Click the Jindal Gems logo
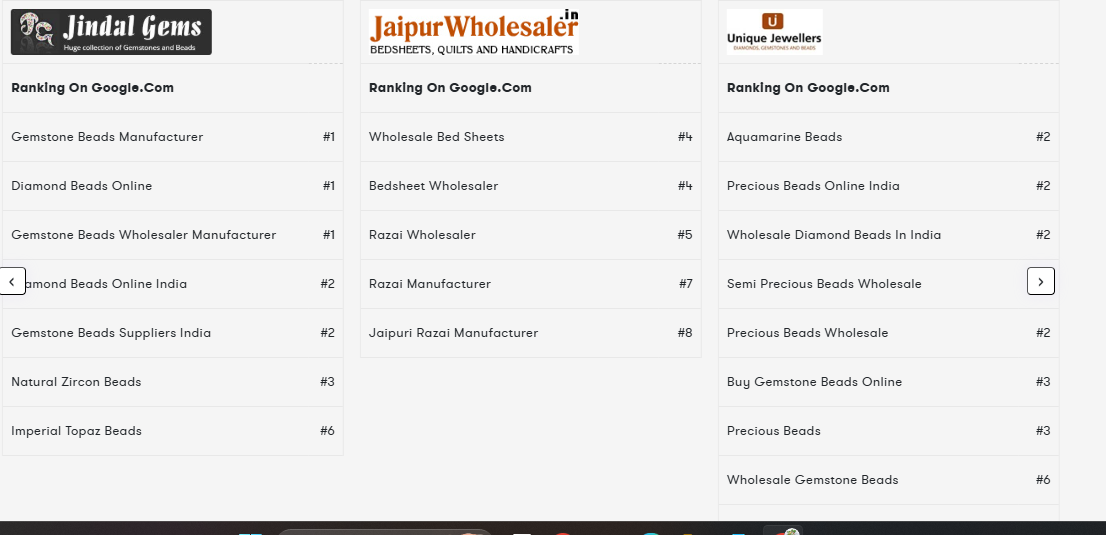Viewport: 1106px width, 535px height. click(111, 32)
